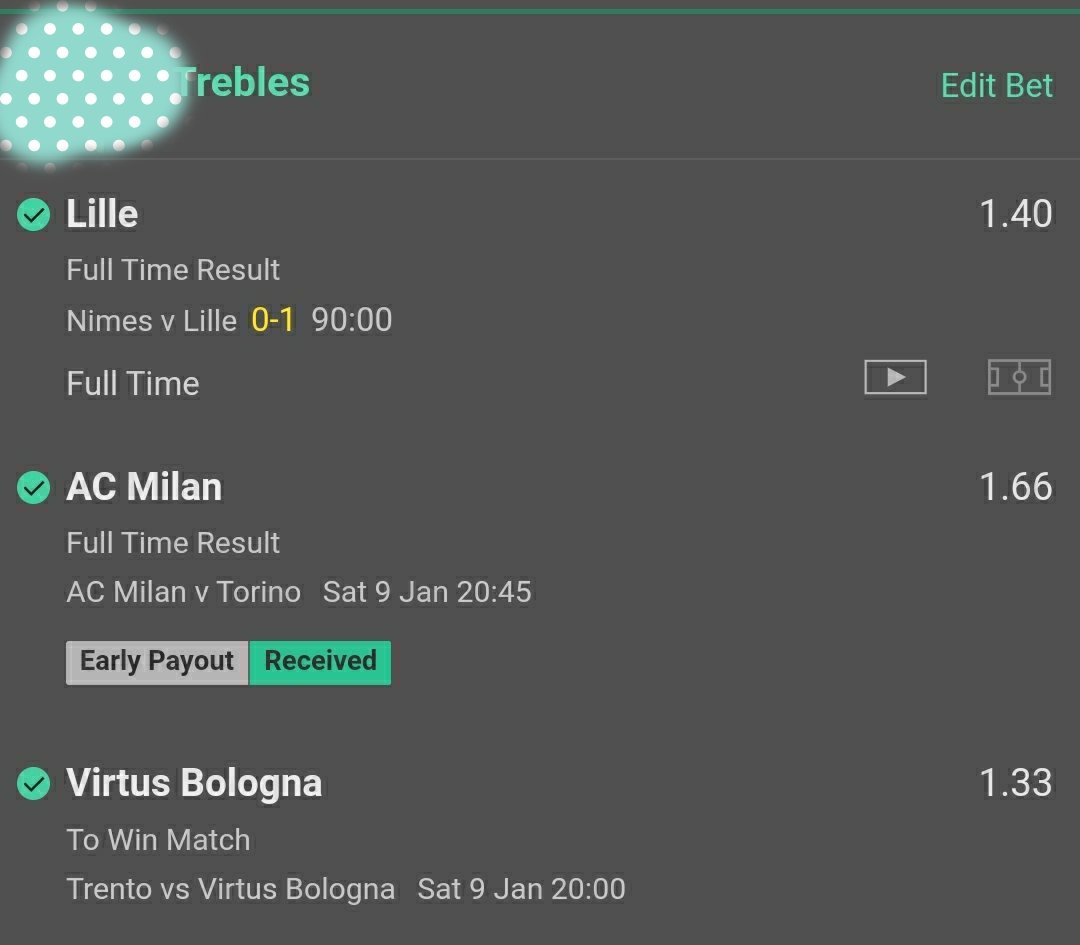This screenshot has width=1080, height=945.
Task: Tap Lille odds 1.40
Action: (1016, 214)
